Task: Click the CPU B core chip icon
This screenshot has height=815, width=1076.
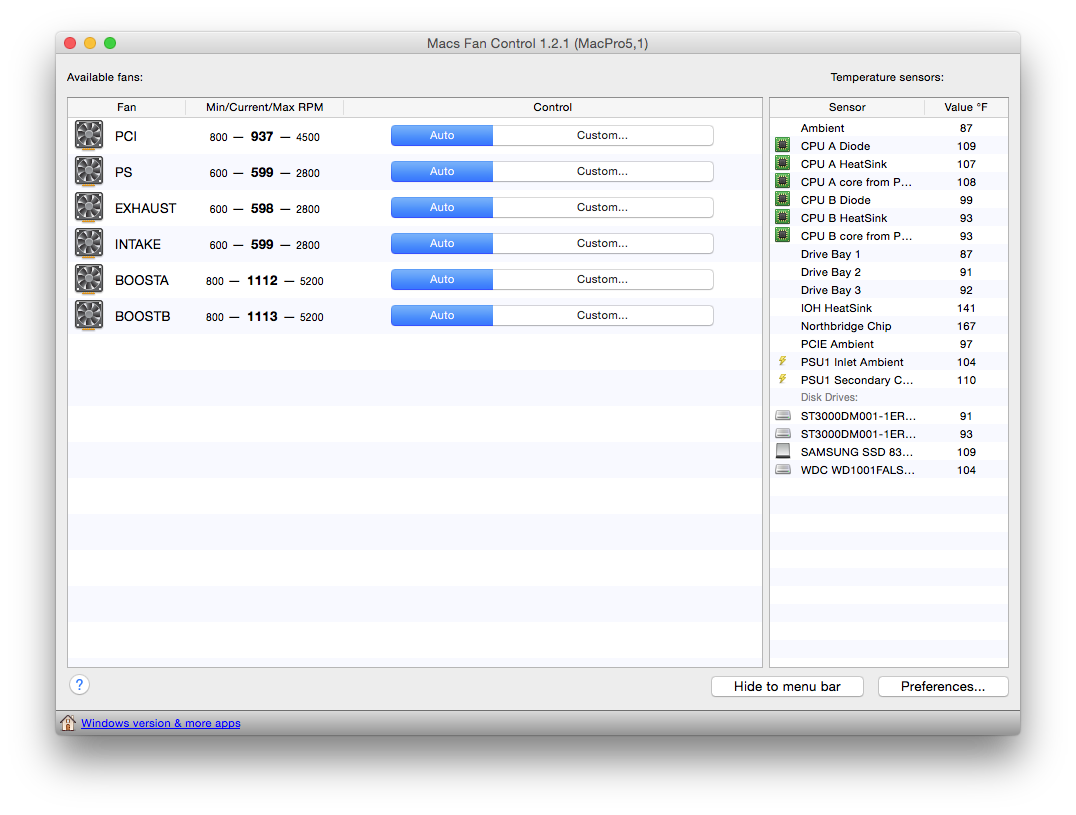Action: [x=782, y=235]
